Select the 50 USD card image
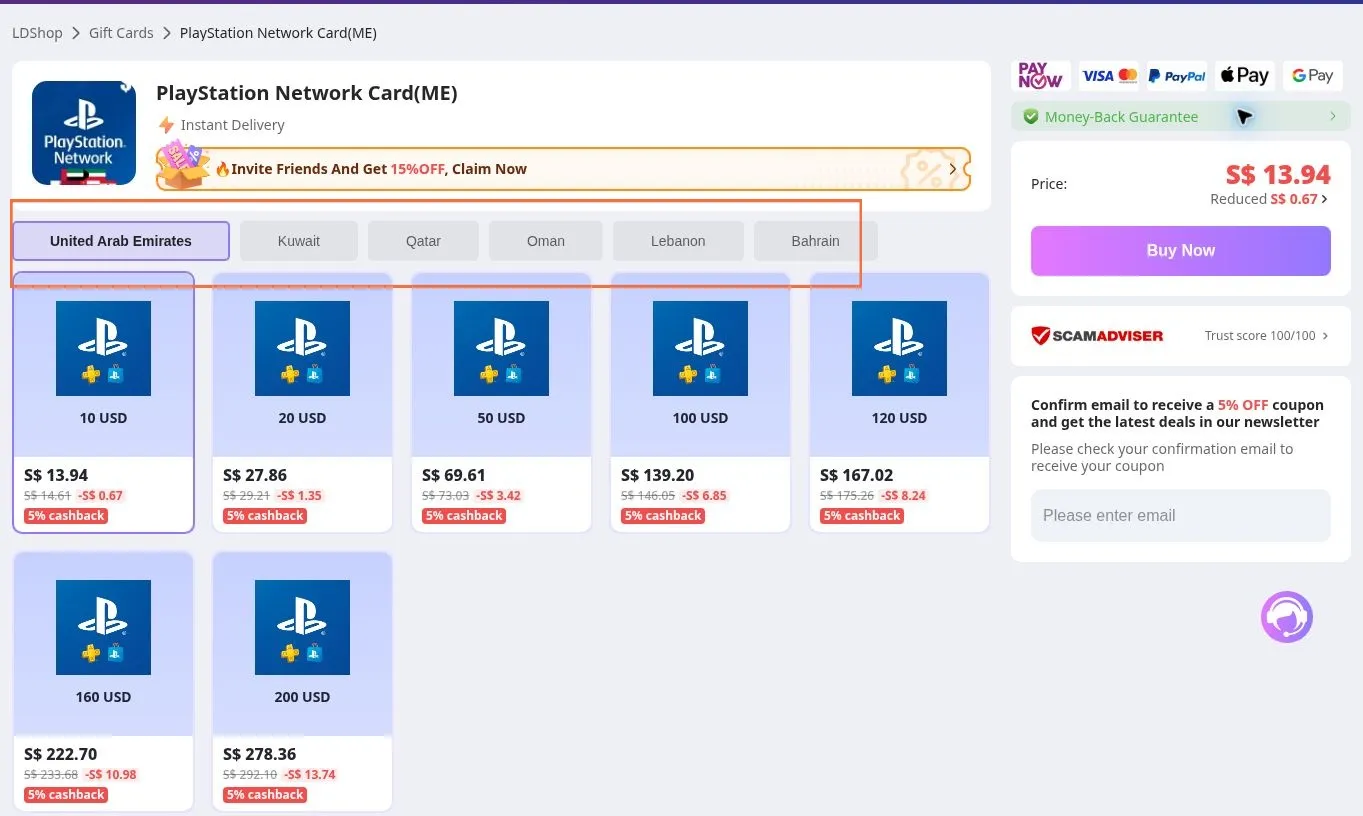This screenshot has width=1363, height=816. coord(501,348)
